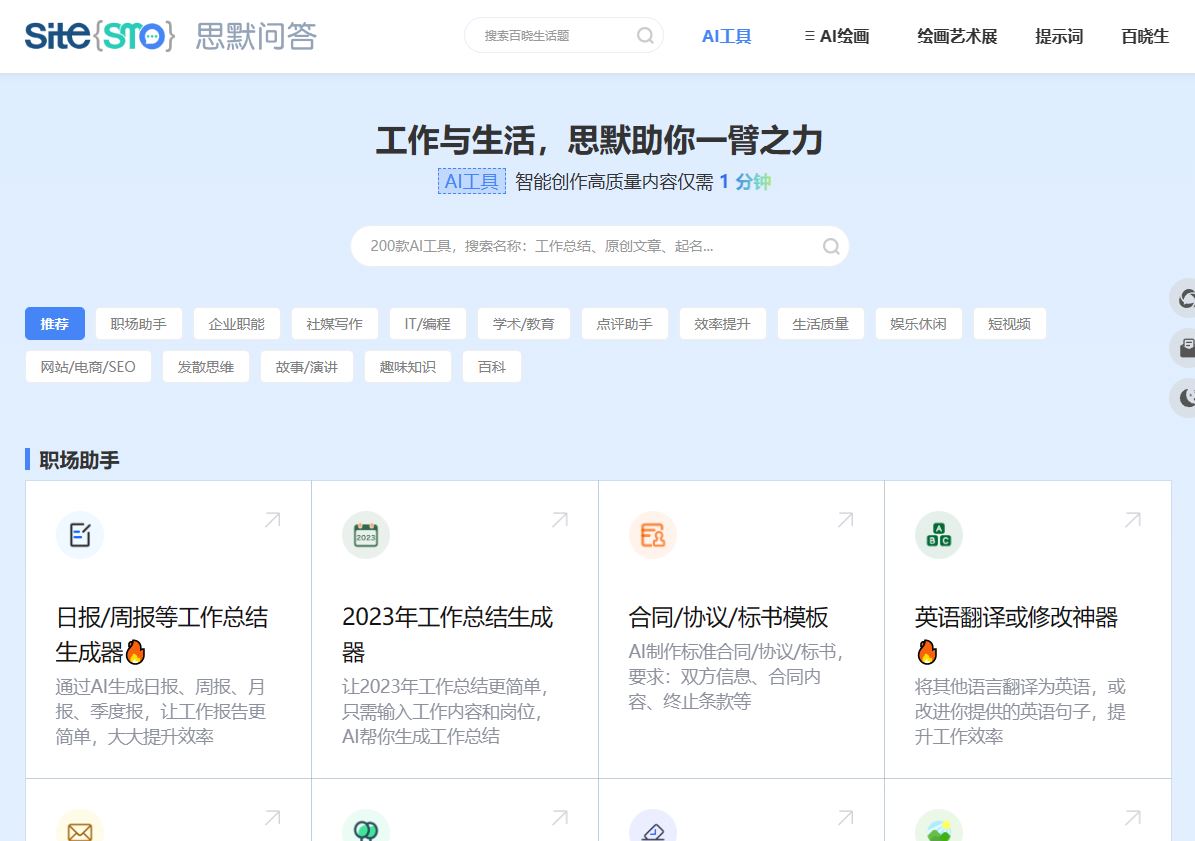The width and height of the screenshot is (1195, 841).
Task: Click description 让2023年工作总结更简单
Action: coord(445,711)
